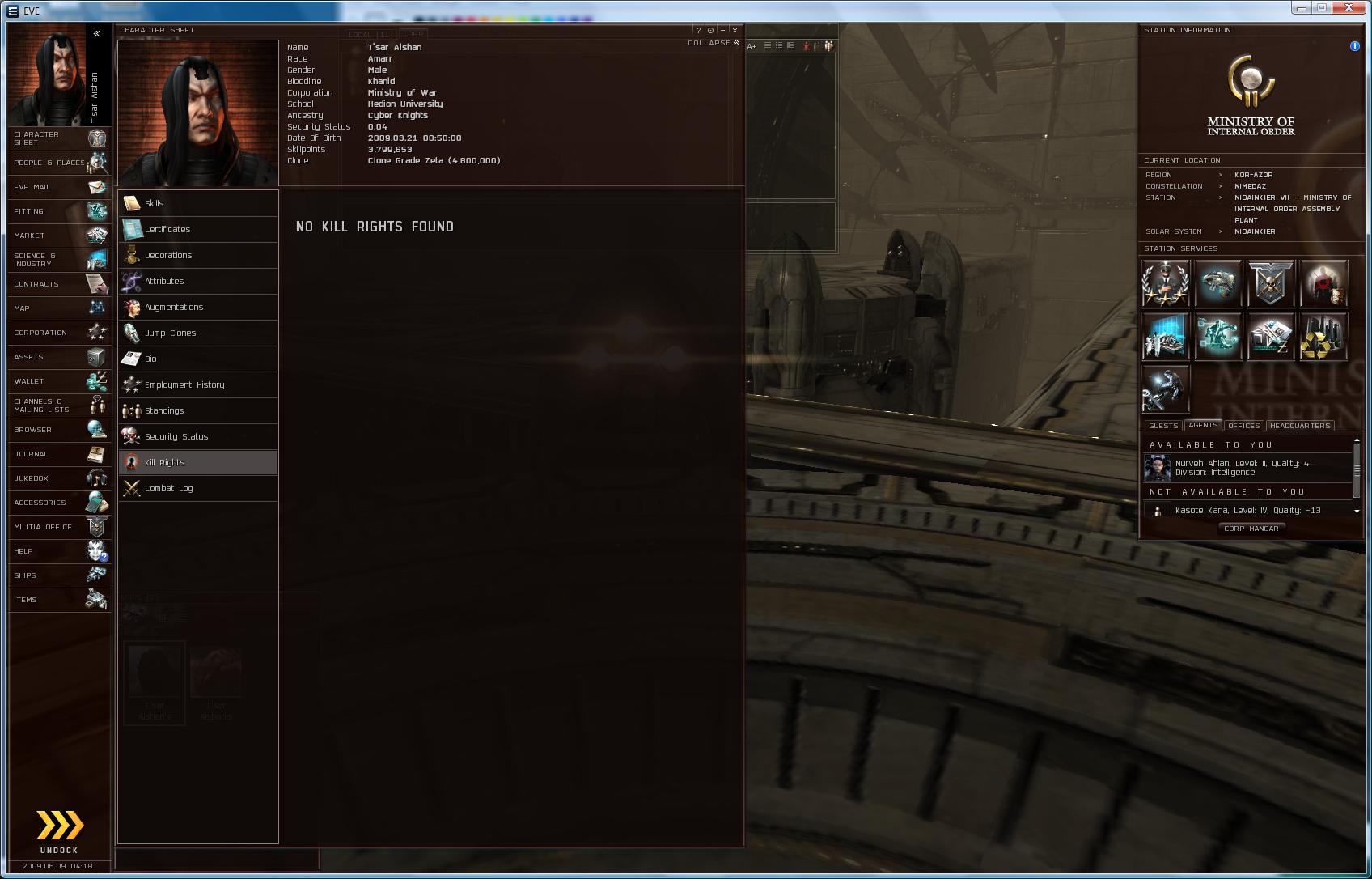
Task: Open the Wallet
Action: coord(59,381)
